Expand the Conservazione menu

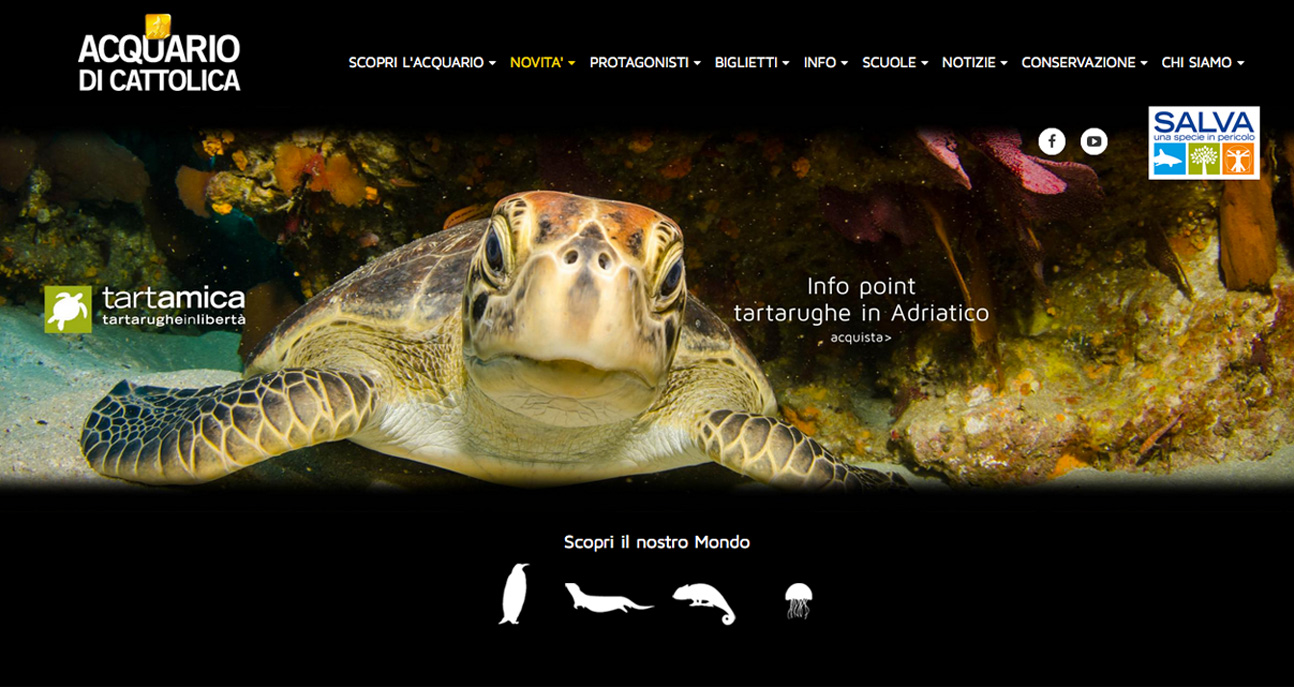click(x=1085, y=62)
